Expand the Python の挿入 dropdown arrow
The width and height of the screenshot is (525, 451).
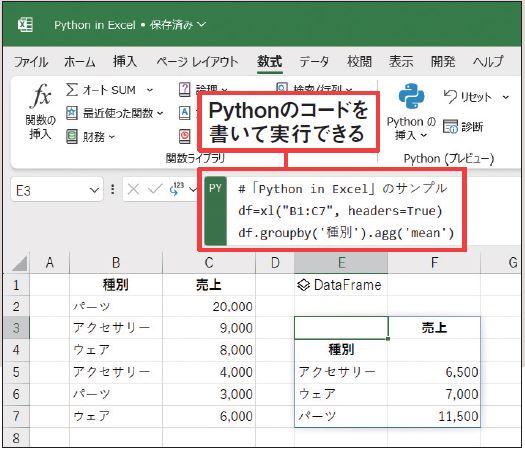[x=424, y=135]
